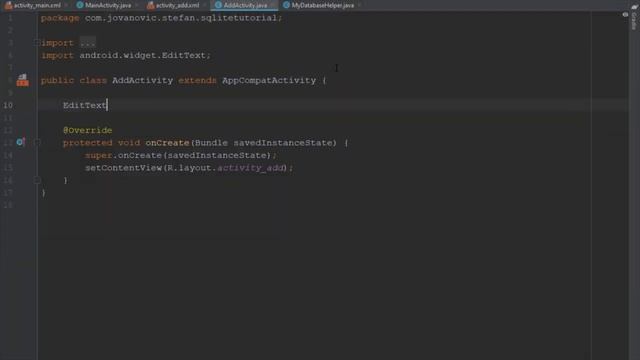Viewport: 640px width, 360px height.
Task: Open the Gradle tool window
Action: [x=634, y=18]
